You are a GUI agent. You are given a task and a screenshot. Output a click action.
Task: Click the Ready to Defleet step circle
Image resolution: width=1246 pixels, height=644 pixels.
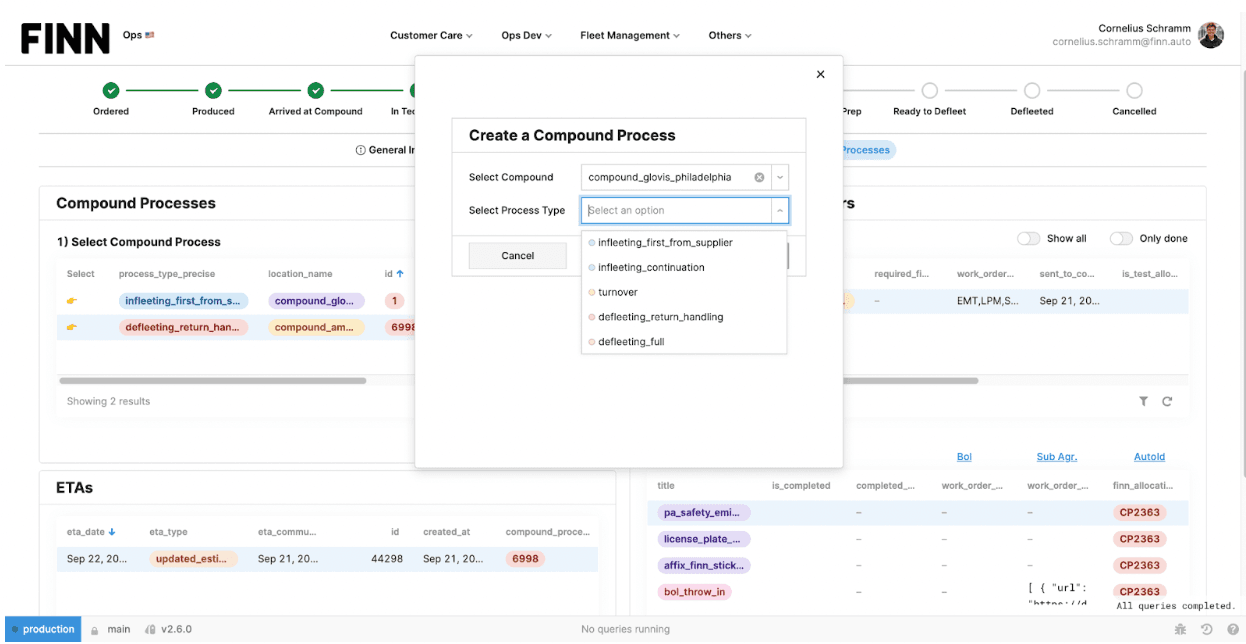929,91
